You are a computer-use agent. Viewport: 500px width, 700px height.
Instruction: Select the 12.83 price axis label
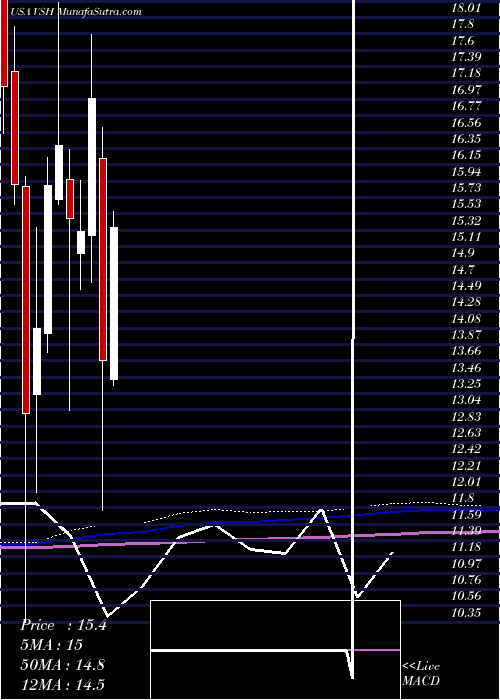[x=466, y=416]
